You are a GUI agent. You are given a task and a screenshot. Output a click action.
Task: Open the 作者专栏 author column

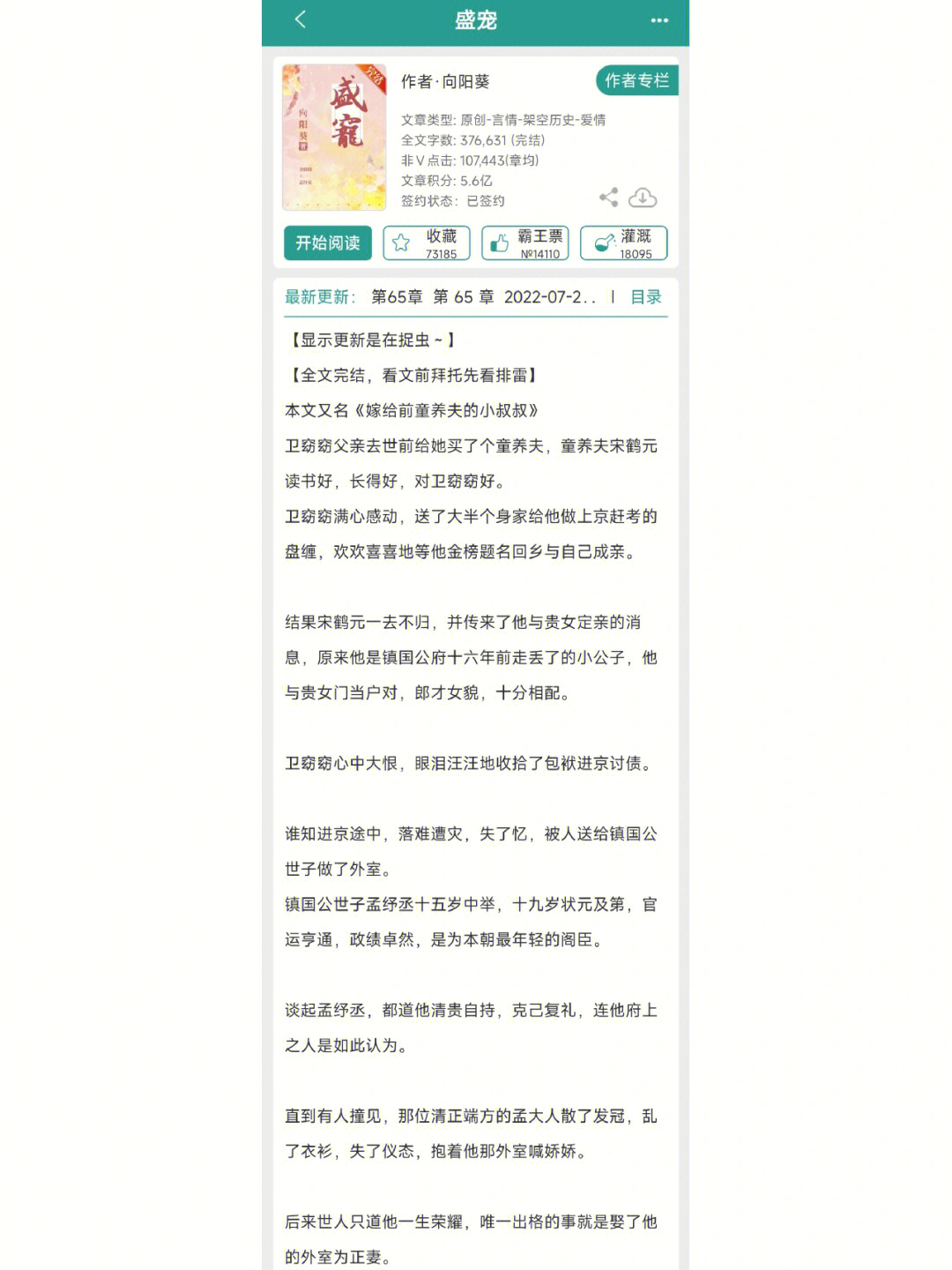[x=636, y=80]
